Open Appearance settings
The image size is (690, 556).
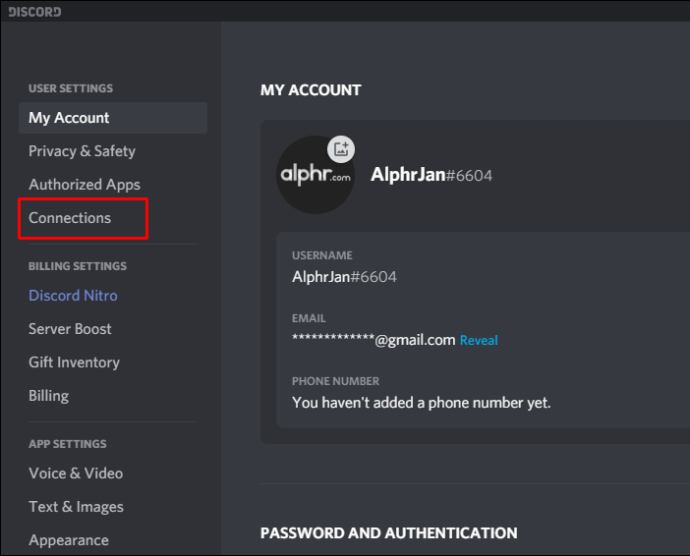69,540
